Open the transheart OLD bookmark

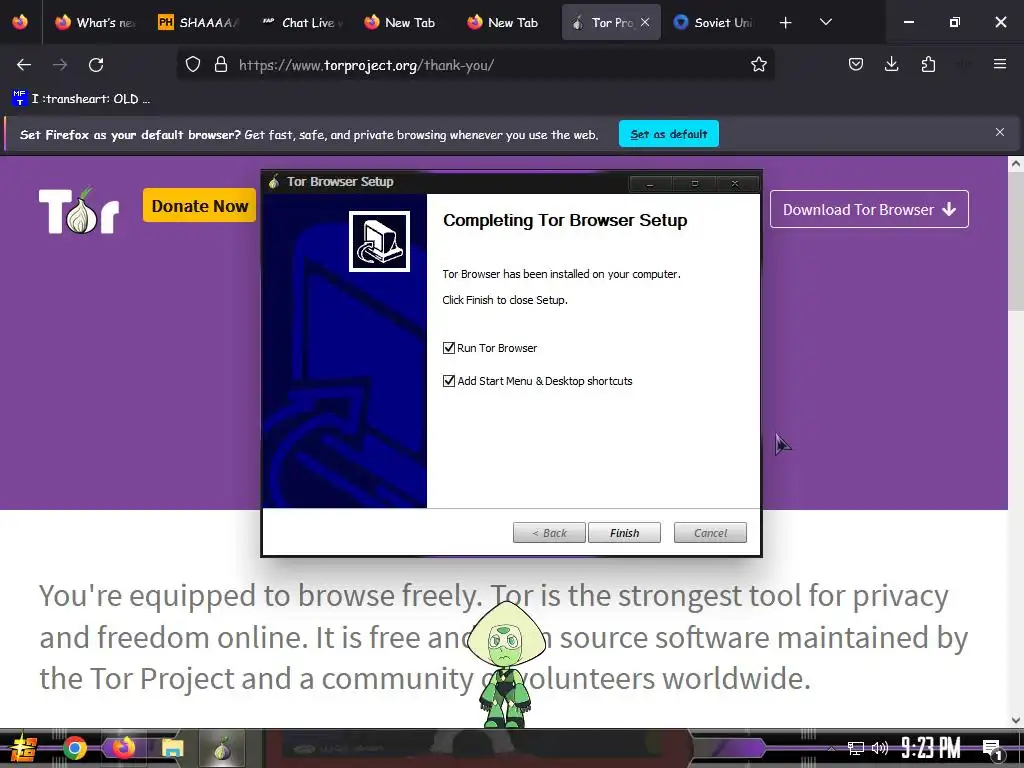(82, 99)
